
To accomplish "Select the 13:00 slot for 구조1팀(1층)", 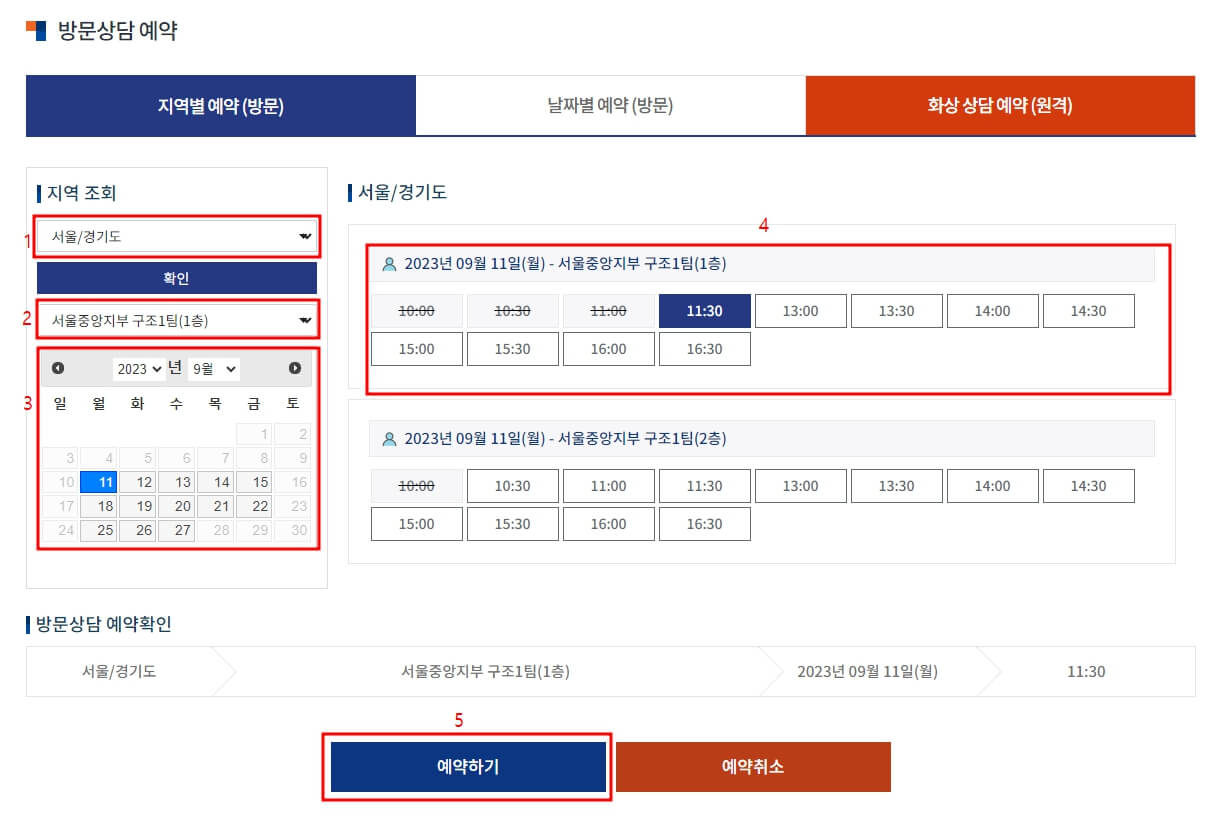I will pos(800,310).
